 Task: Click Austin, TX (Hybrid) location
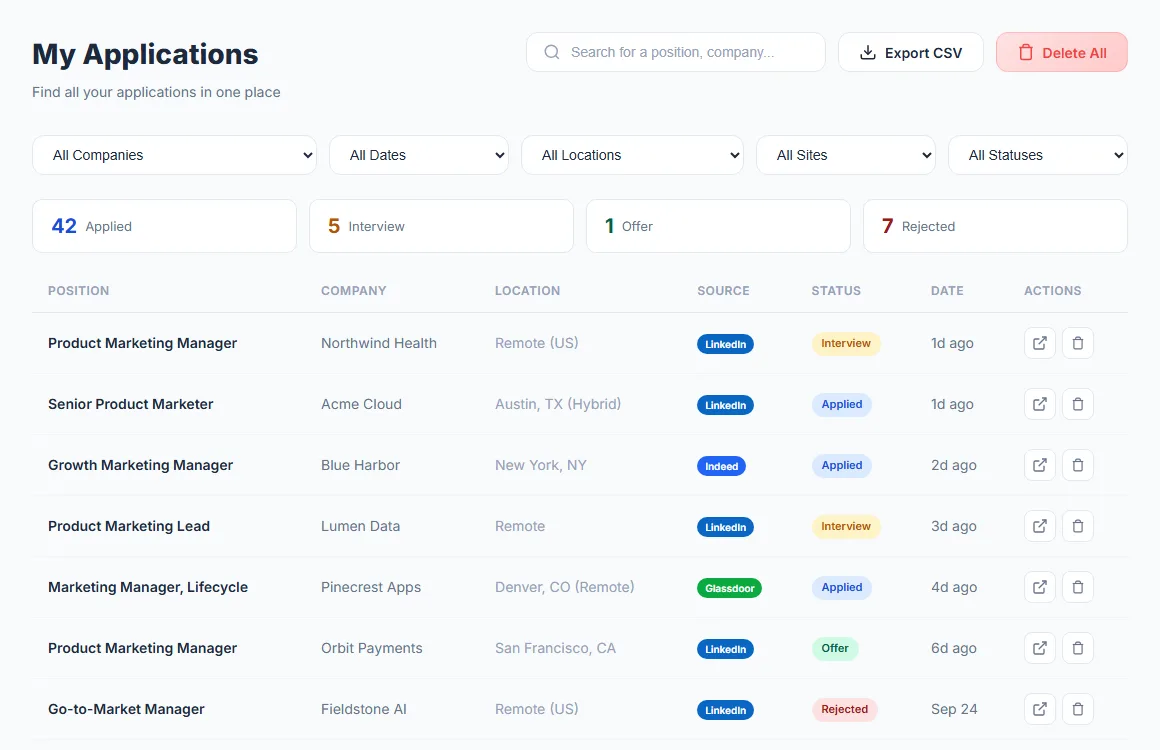(558, 404)
